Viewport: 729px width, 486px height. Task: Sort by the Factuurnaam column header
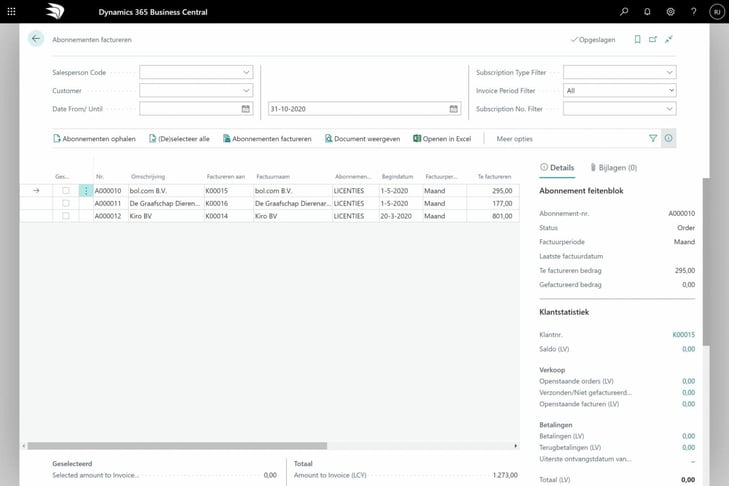tap(273, 177)
